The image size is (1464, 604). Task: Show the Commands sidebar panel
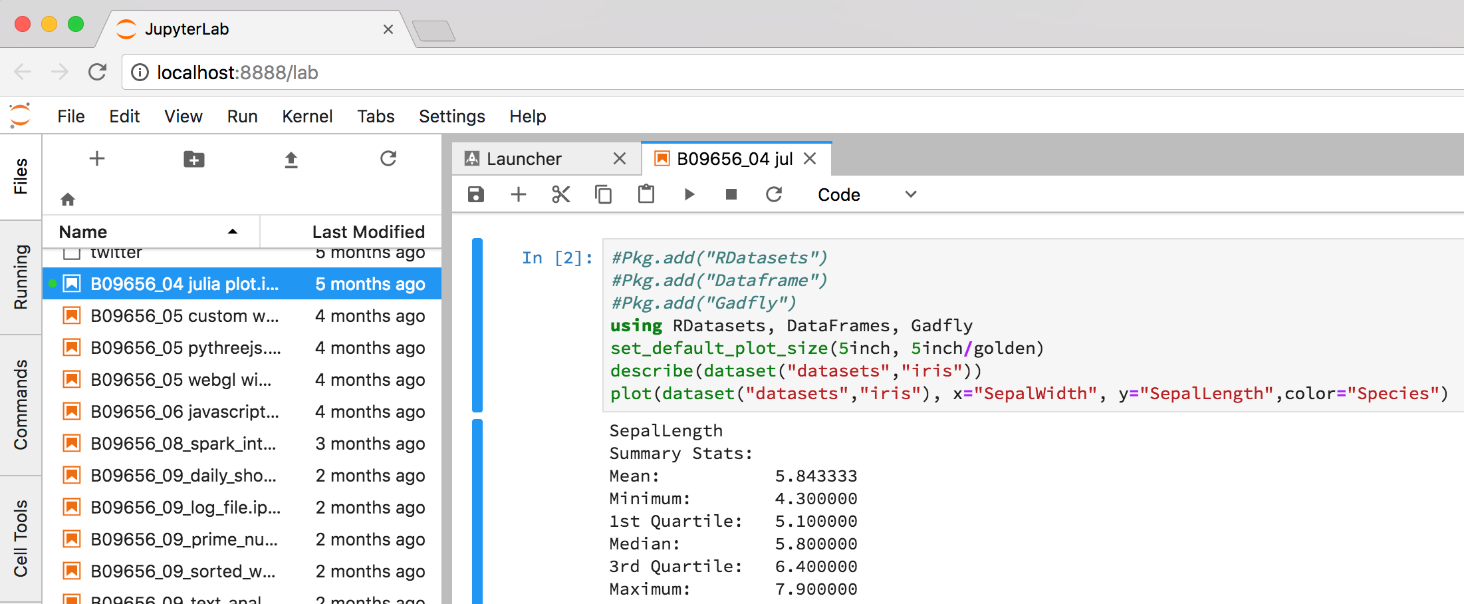[21, 403]
